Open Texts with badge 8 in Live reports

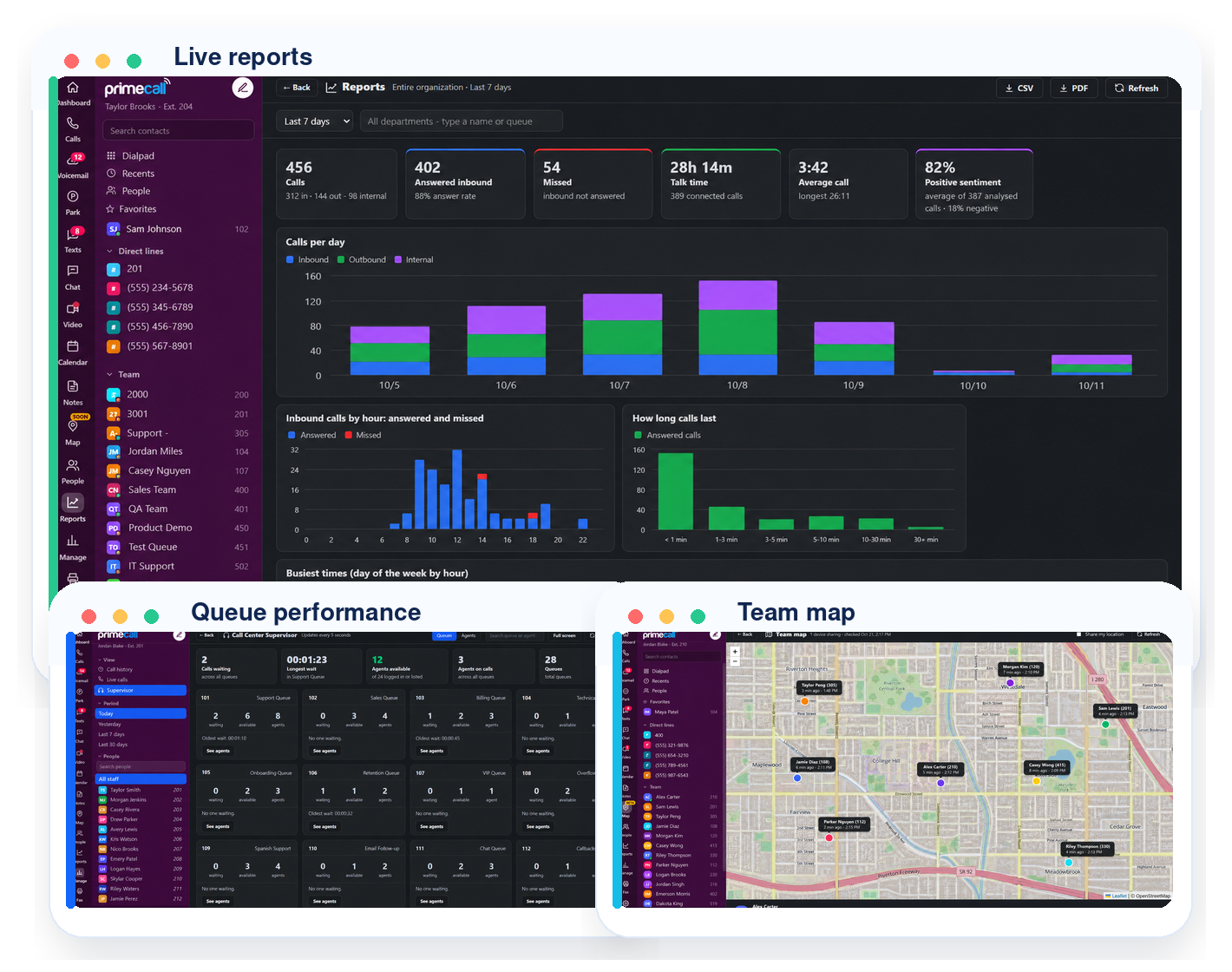[73, 240]
